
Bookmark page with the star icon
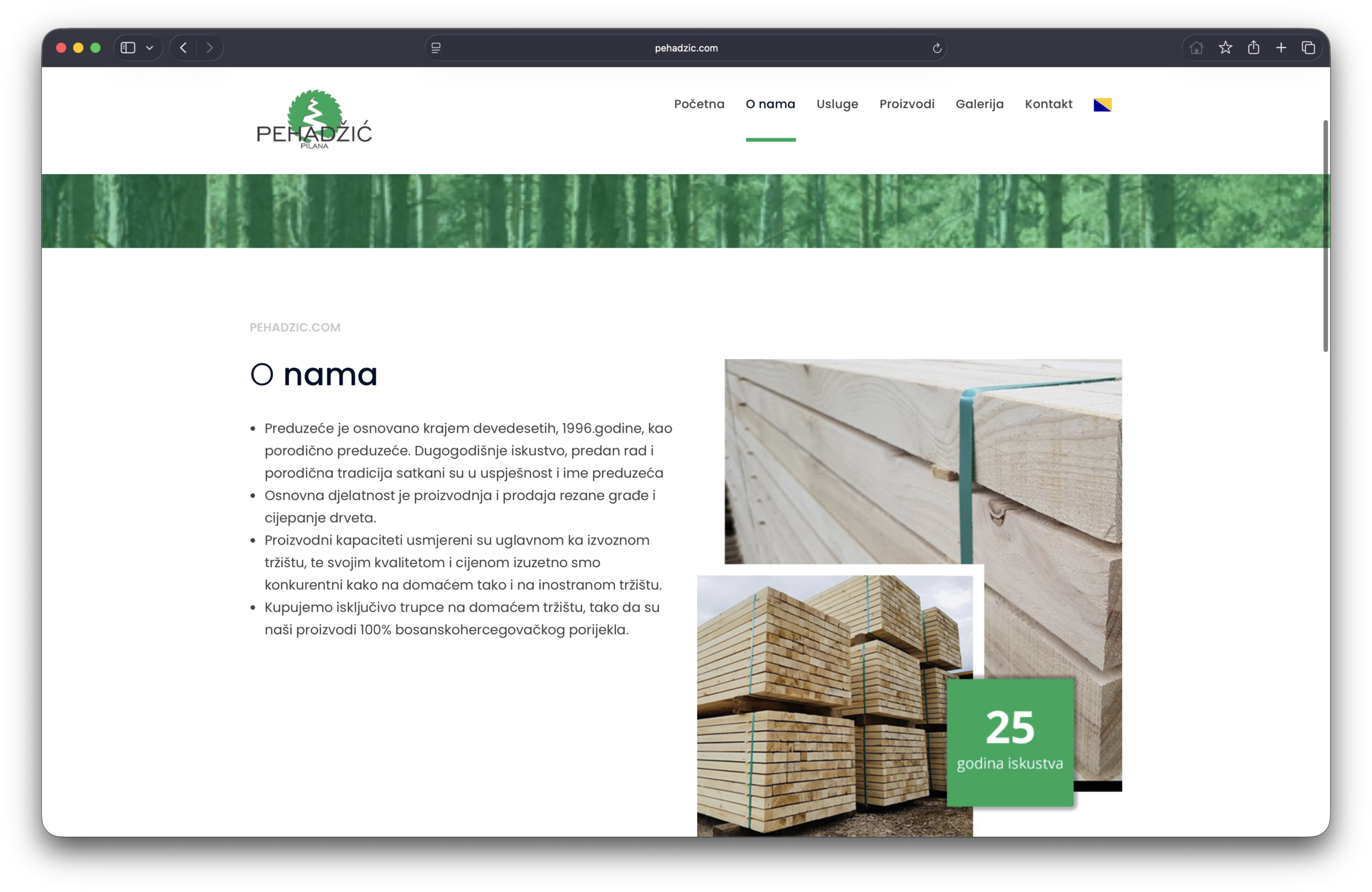(x=1226, y=48)
